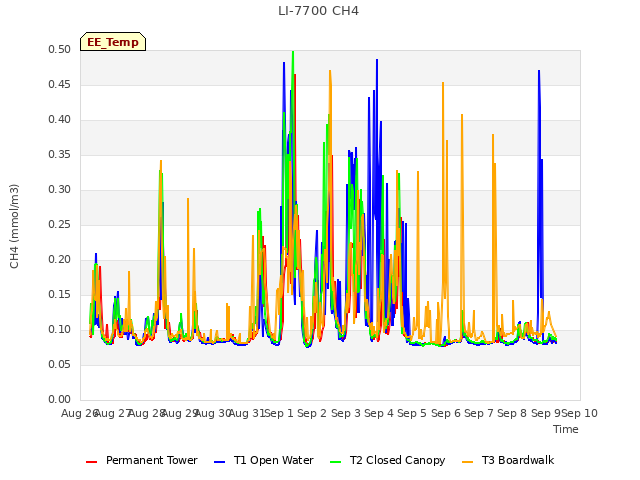640x480 pixels.
Task: Click the 0.45 y-axis tick label
Action: [60, 84]
